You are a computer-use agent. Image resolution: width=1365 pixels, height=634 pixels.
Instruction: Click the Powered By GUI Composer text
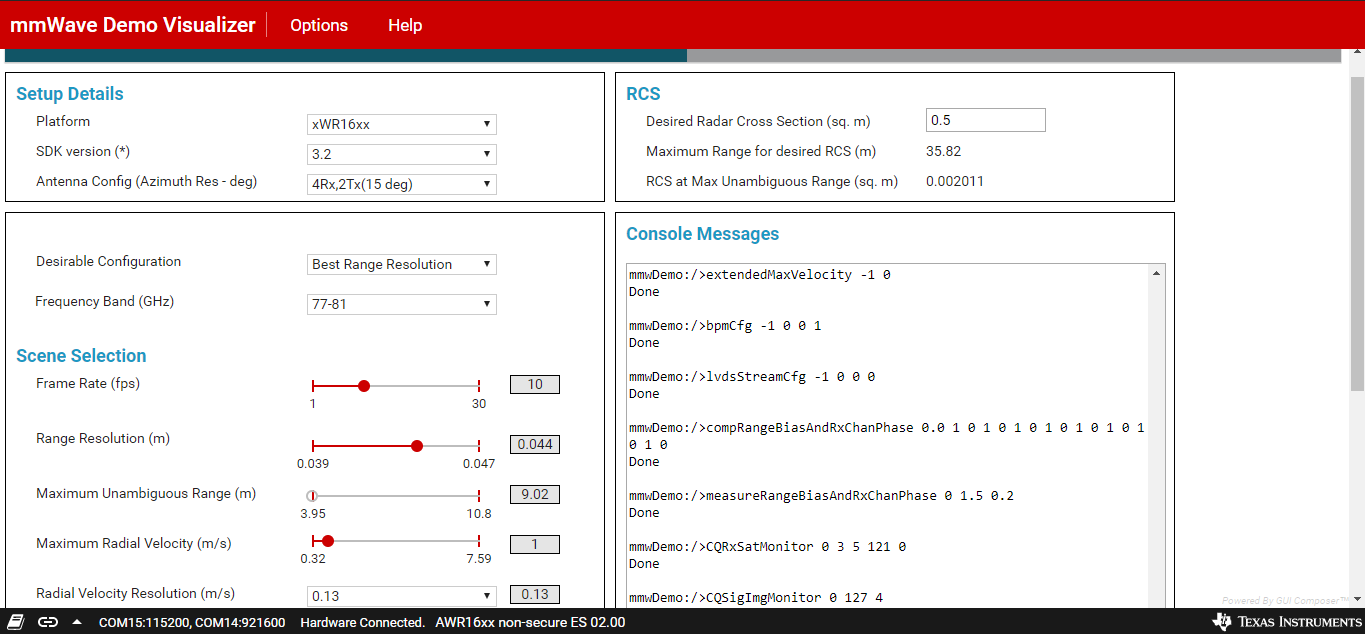click(x=1284, y=601)
